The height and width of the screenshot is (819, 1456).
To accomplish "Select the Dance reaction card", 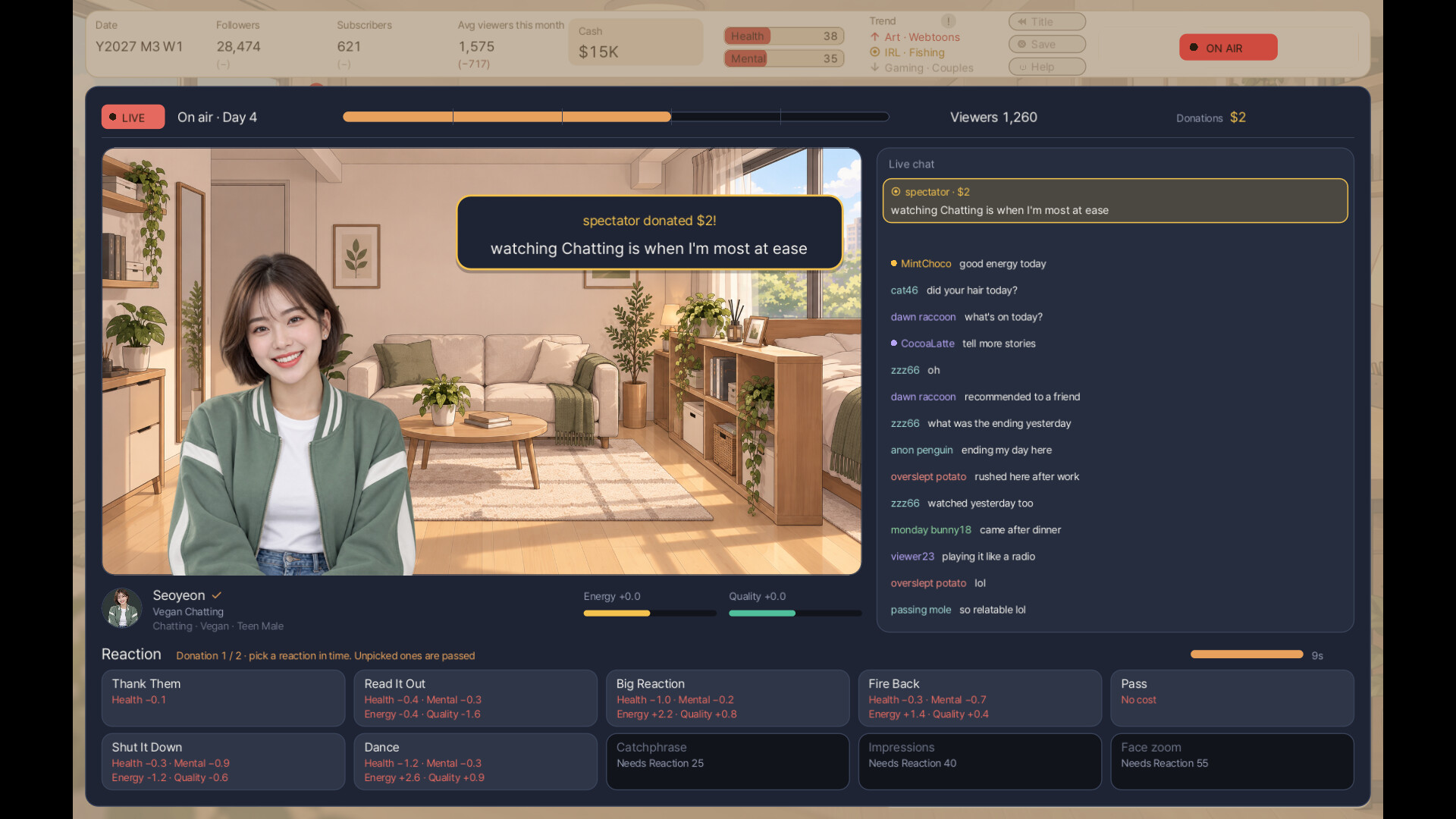I will pos(475,761).
